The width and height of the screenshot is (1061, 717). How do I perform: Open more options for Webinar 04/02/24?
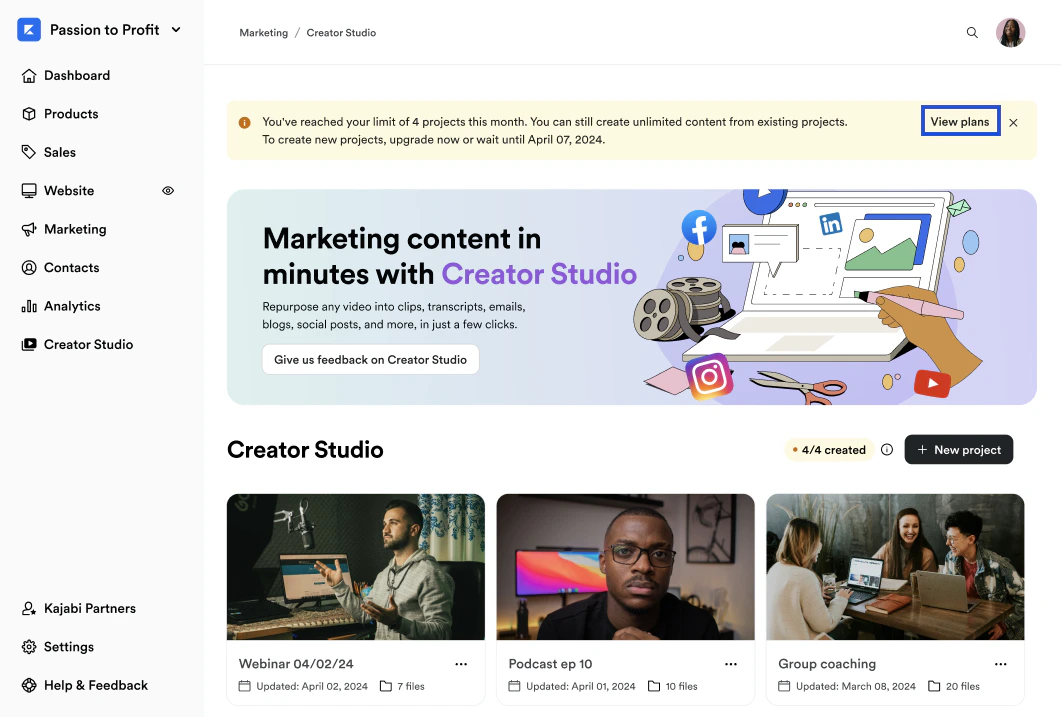point(461,664)
